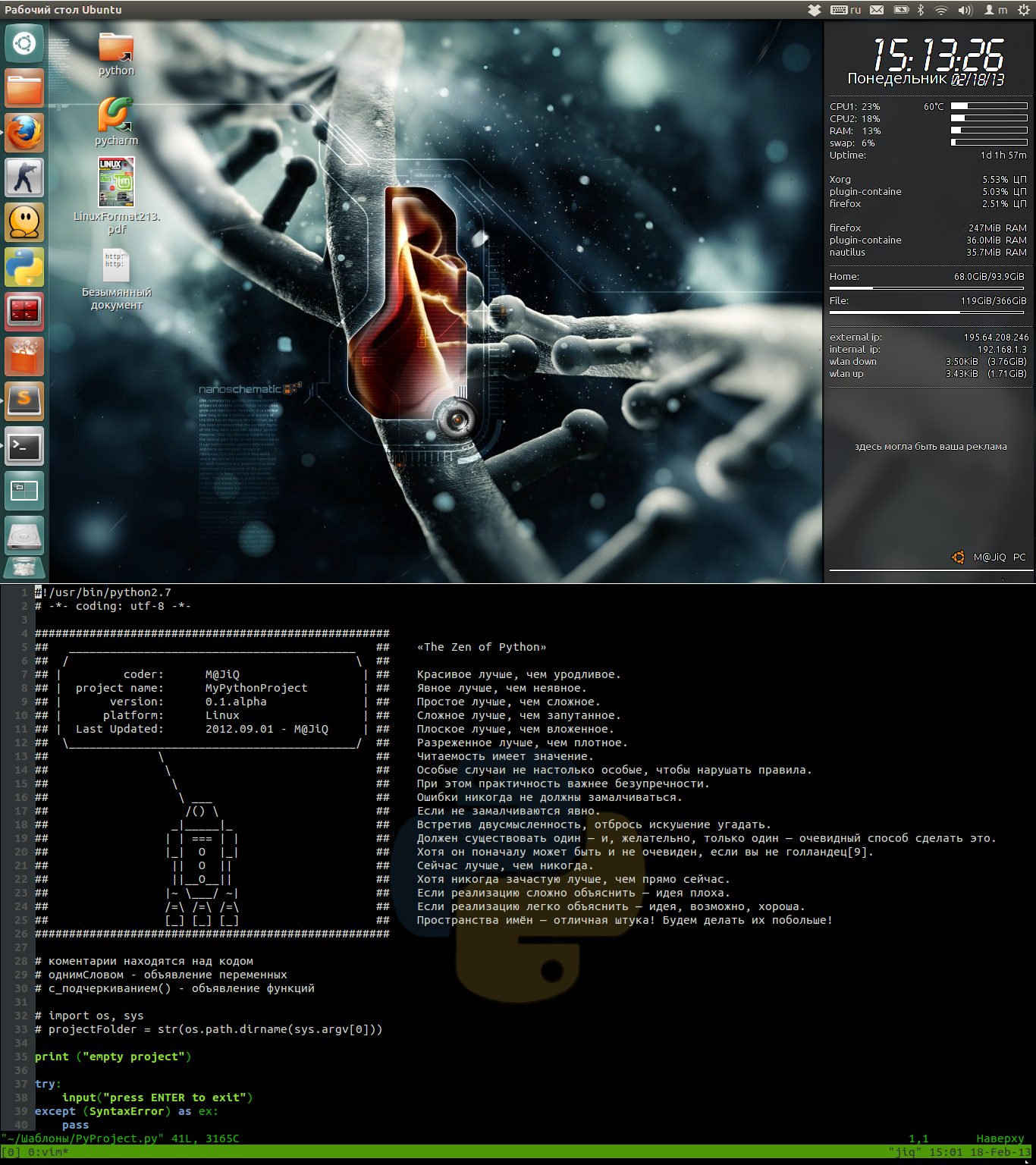
Task: Open the red Terminator terminal icon
Action: point(24,312)
